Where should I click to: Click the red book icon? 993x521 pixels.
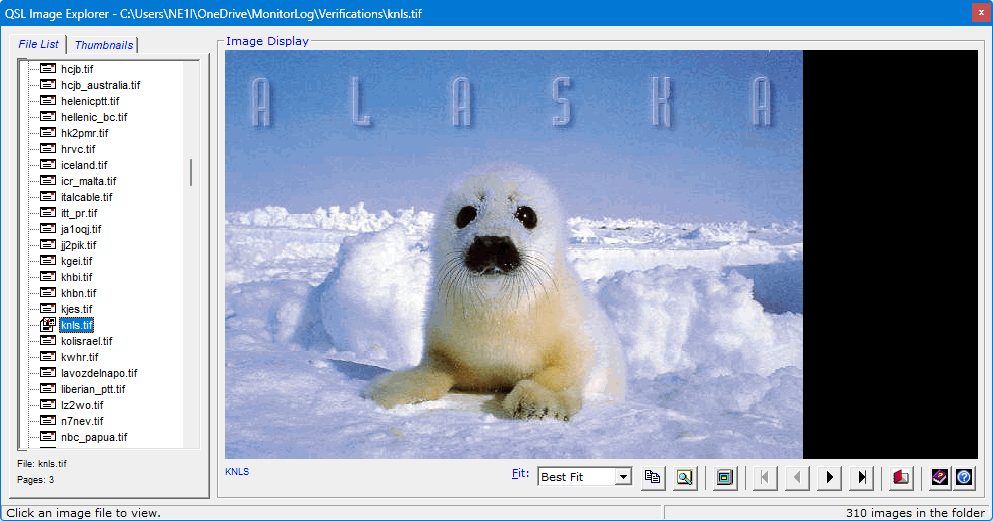click(x=901, y=477)
